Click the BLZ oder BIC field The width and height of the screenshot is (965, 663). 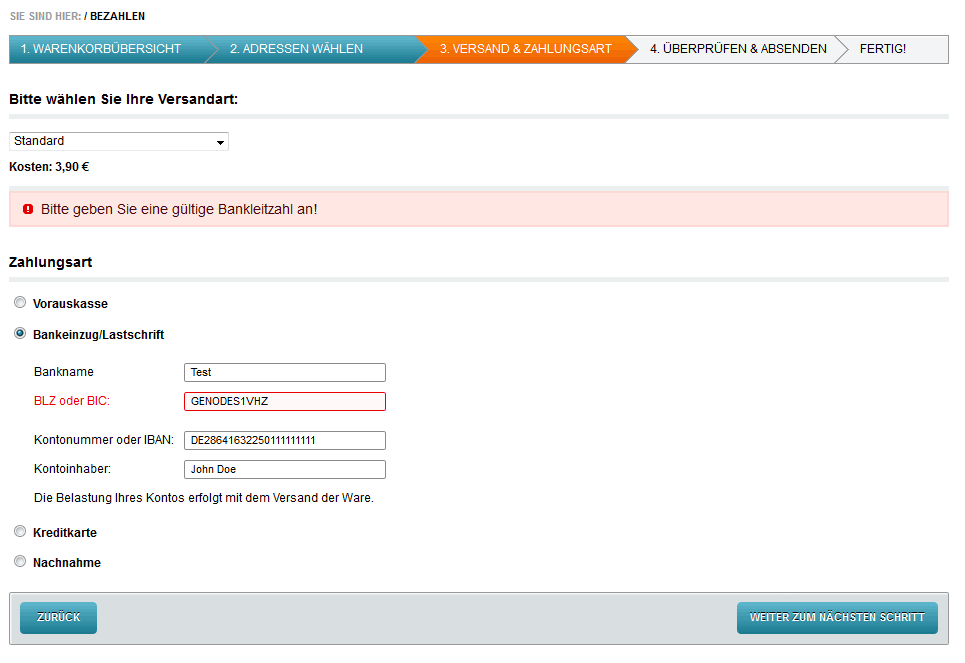coord(285,402)
